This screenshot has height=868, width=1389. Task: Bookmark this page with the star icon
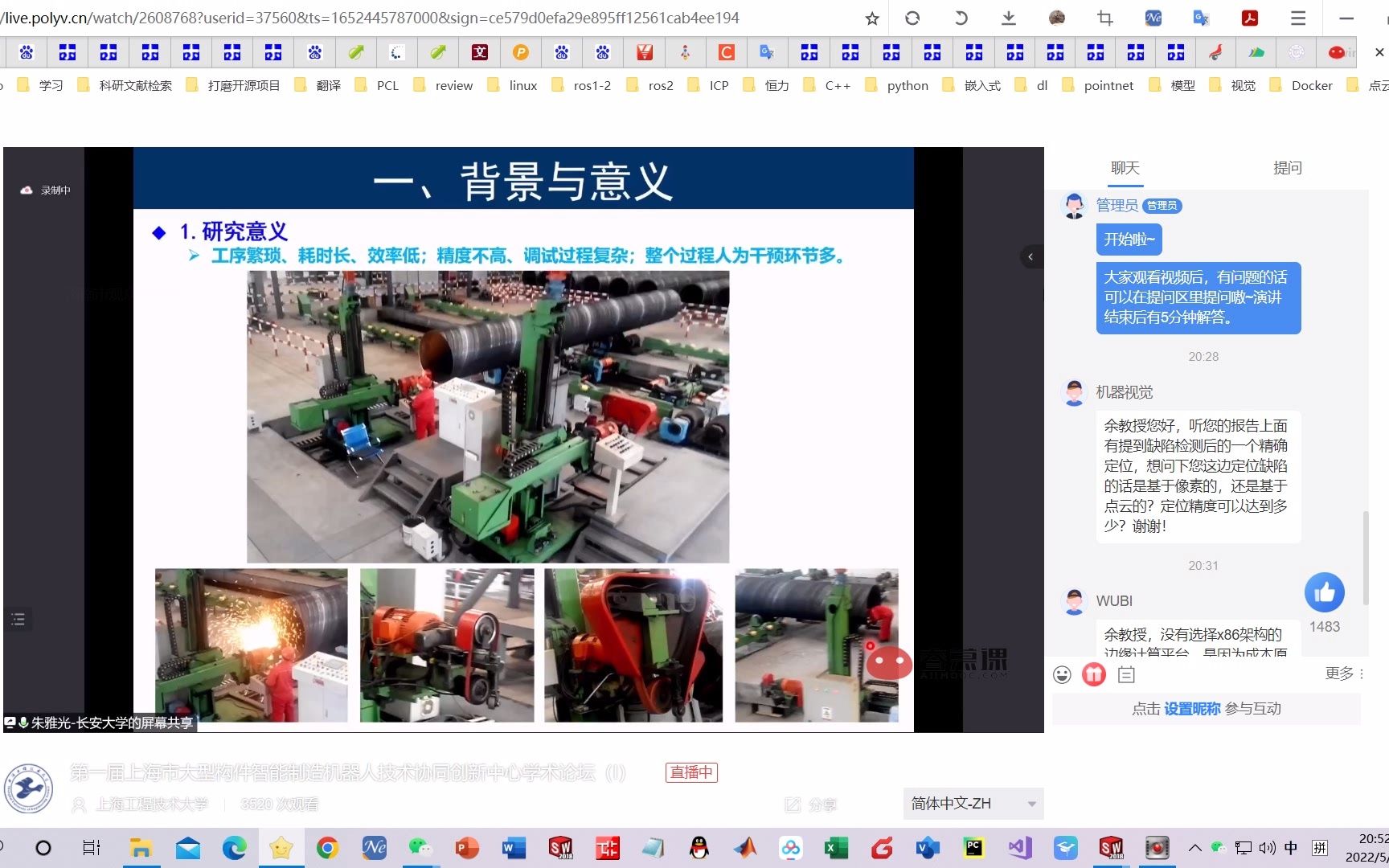pyautogui.click(x=871, y=18)
